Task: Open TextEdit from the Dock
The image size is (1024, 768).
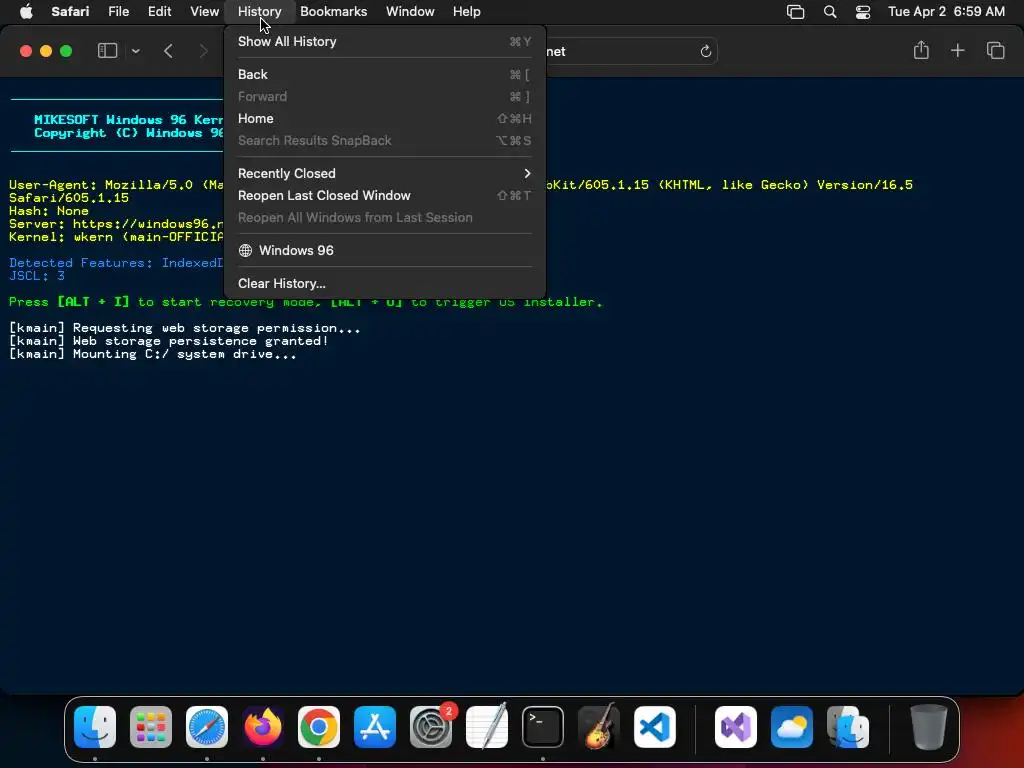Action: pos(487,727)
